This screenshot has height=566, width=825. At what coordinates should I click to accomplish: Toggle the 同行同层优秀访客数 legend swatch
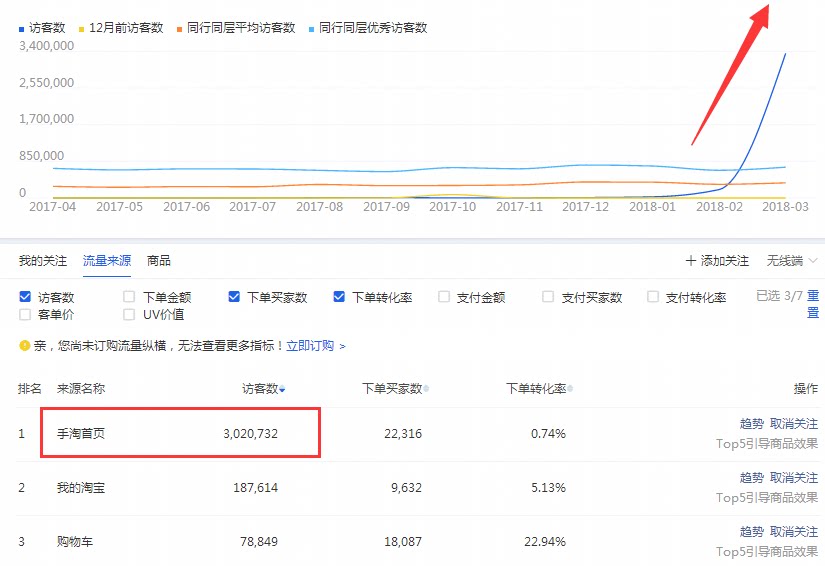click(x=311, y=29)
